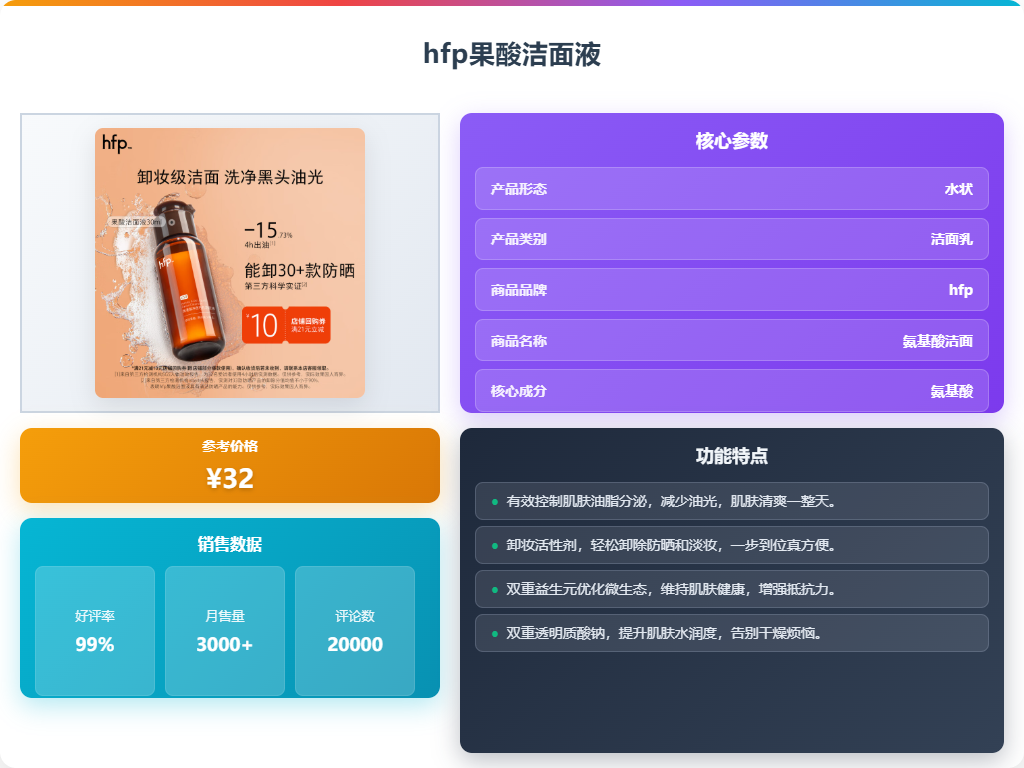Image resolution: width=1024 pixels, height=768 pixels.
Task: Click the 3000+ monthly sales value
Action: tap(225, 645)
